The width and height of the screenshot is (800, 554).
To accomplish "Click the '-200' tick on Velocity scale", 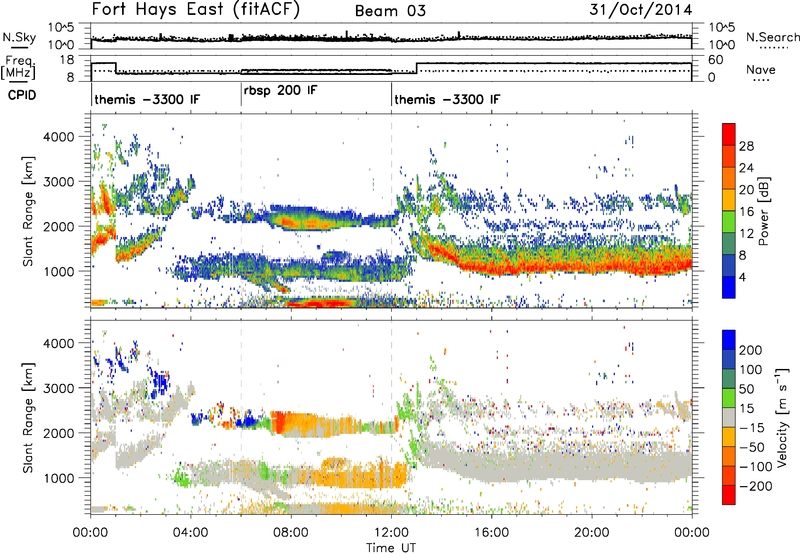I will (756, 486).
